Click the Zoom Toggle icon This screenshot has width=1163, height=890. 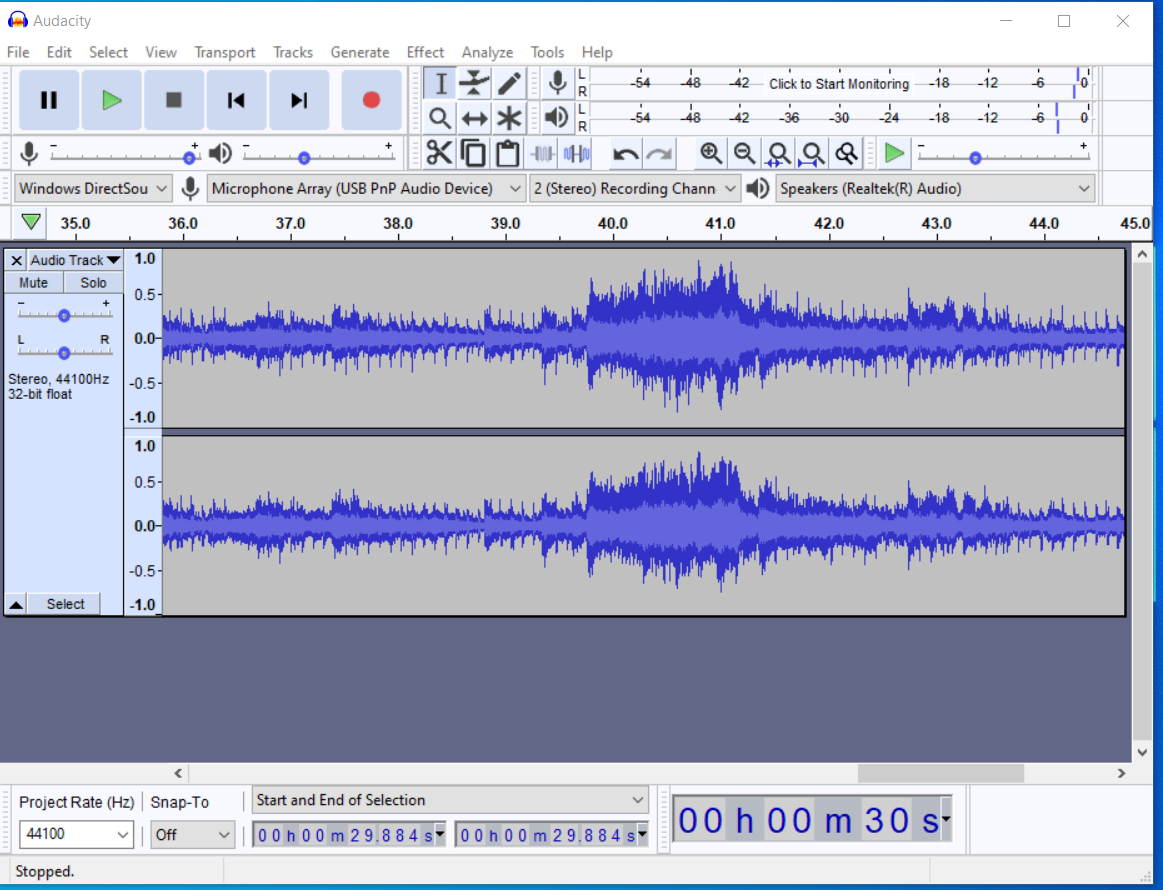pyautogui.click(x=846, y=154)
